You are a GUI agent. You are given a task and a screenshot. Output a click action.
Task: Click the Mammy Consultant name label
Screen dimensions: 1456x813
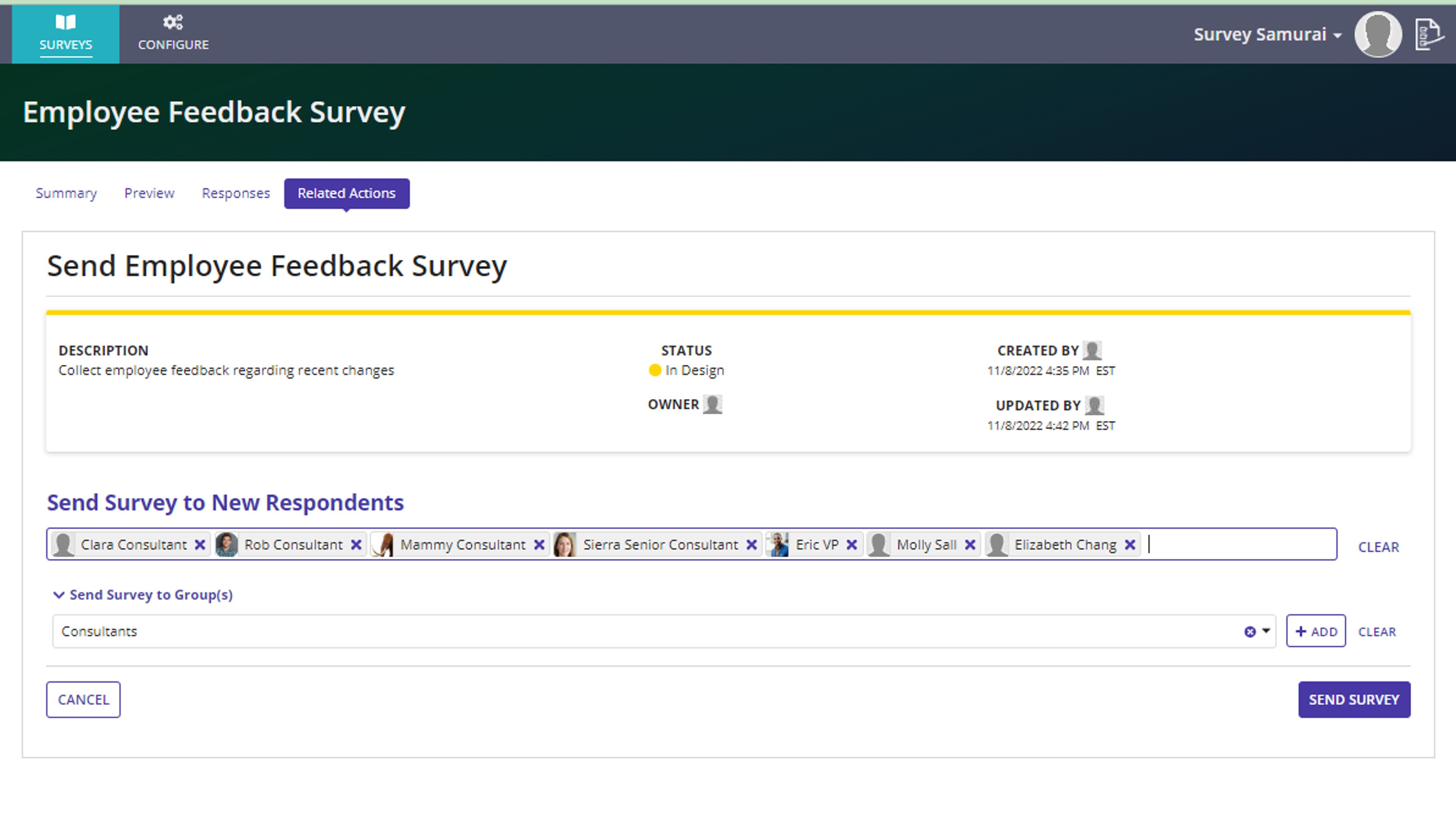click(463, 545)
